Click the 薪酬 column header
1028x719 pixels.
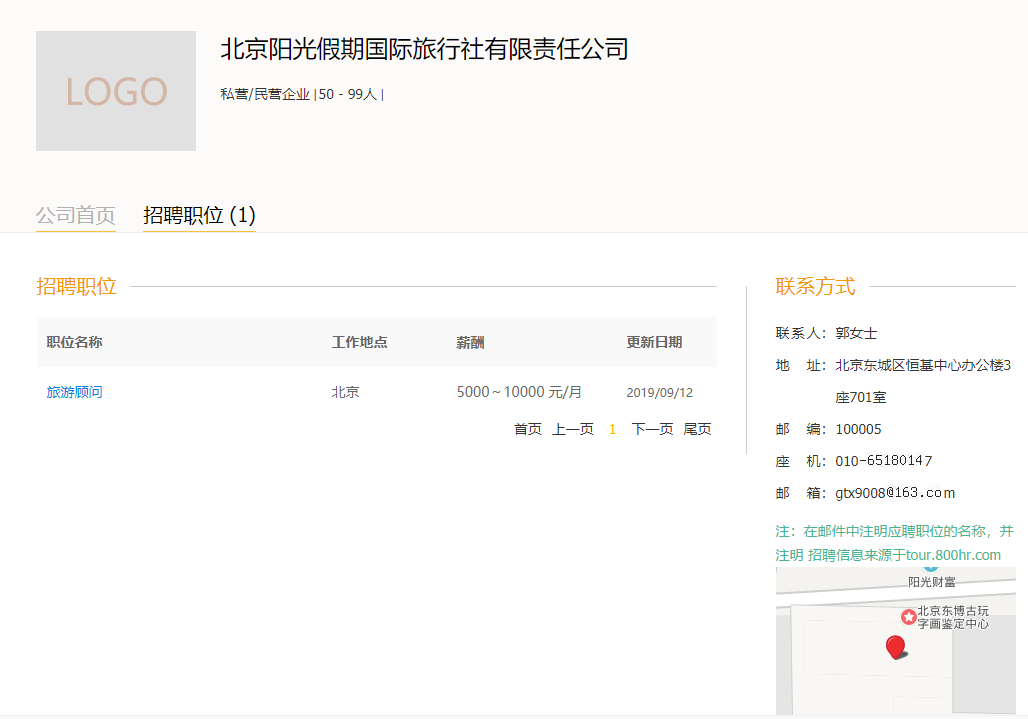[x=470, y=342]
